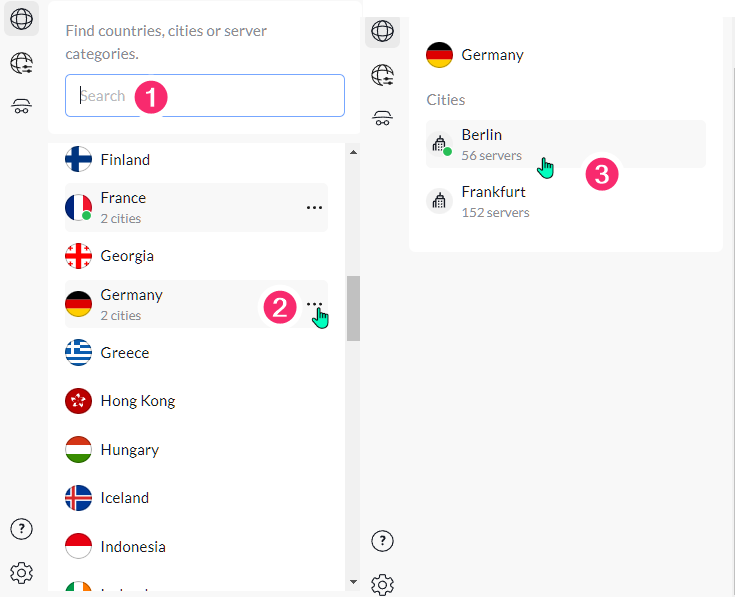Connect to Georgia
This screenshot has height=597, width=735.
click(x=127, y=256)
